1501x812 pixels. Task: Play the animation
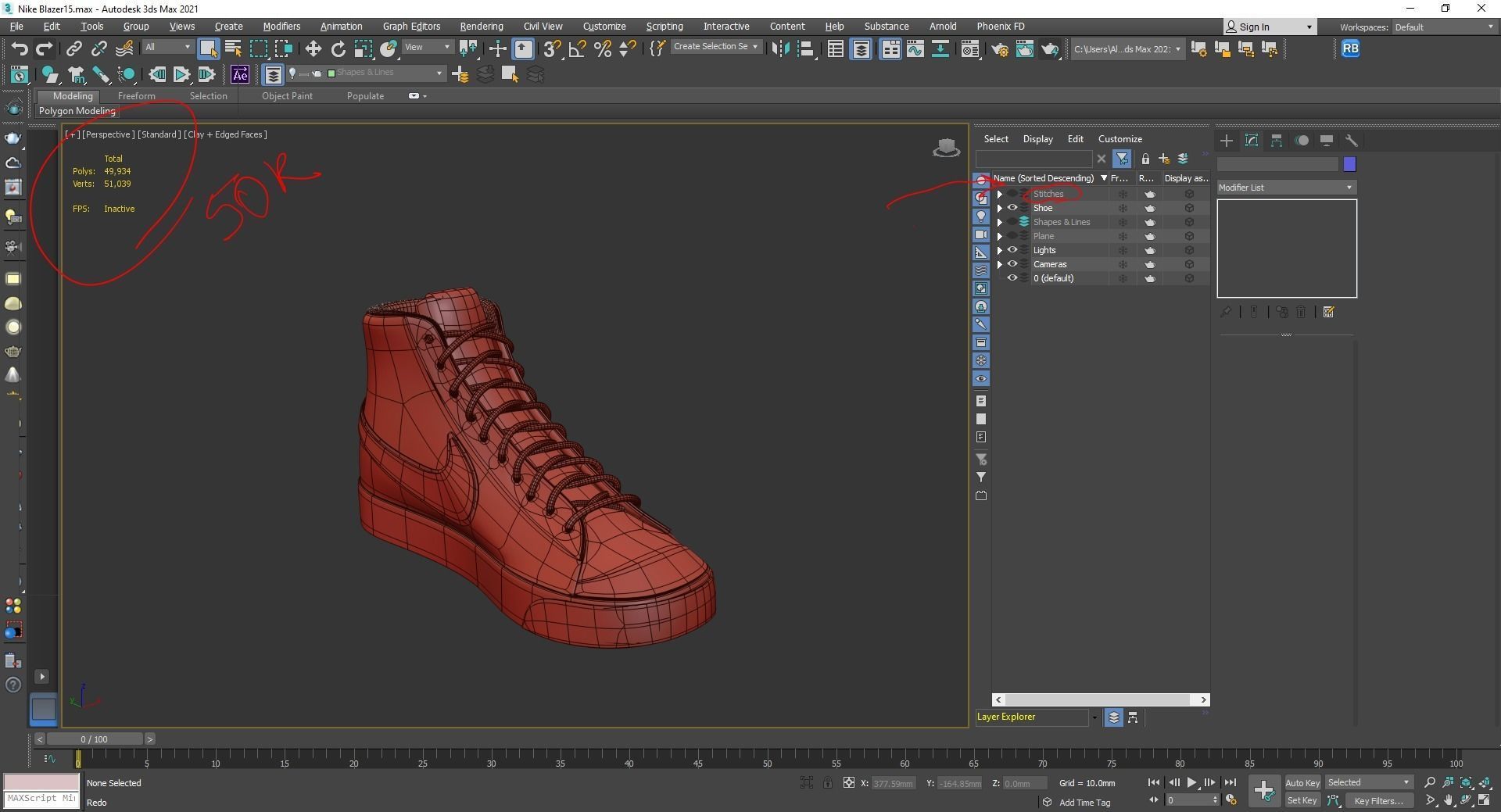[1191, 782]
